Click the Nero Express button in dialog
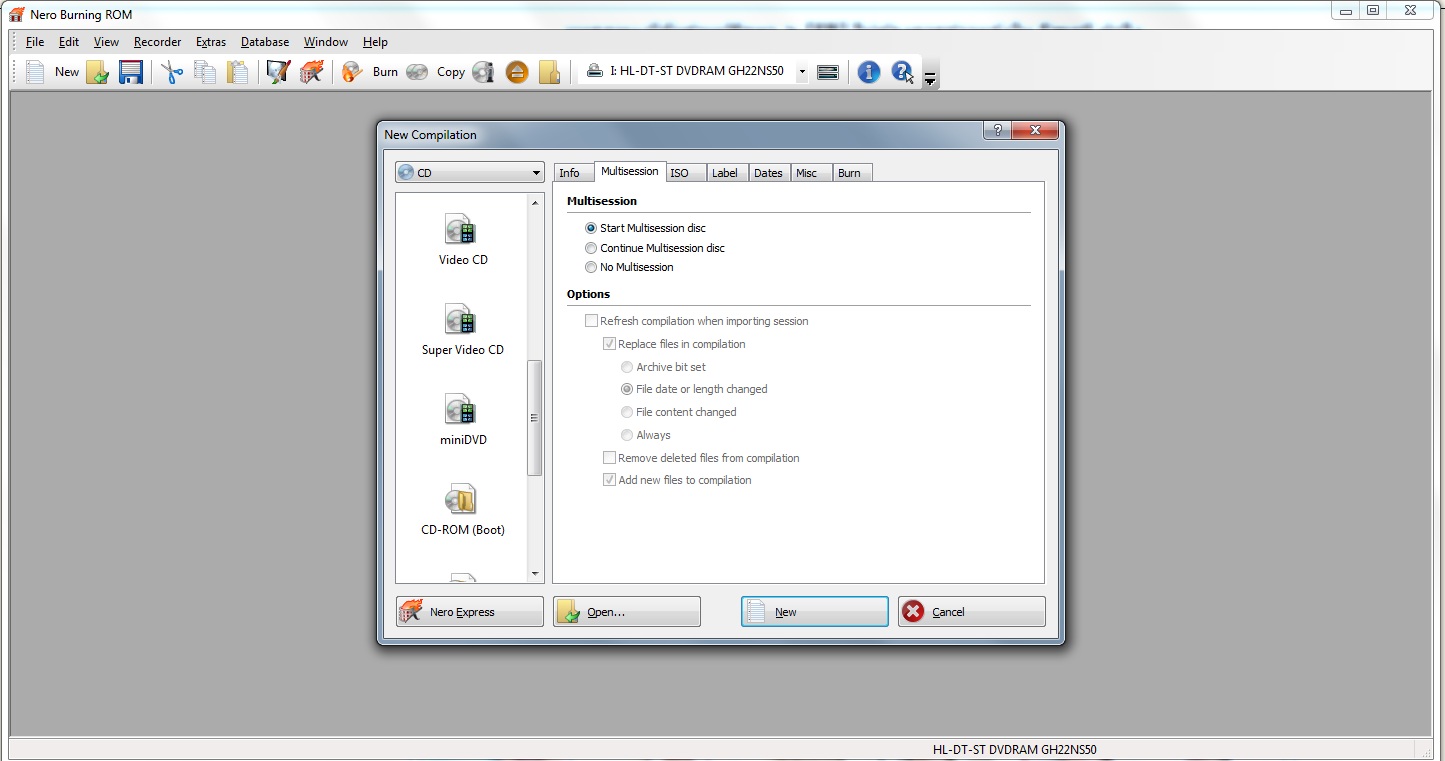This screenshot has height=761, width=1445. pyautogui.click(x=470, y=612)
